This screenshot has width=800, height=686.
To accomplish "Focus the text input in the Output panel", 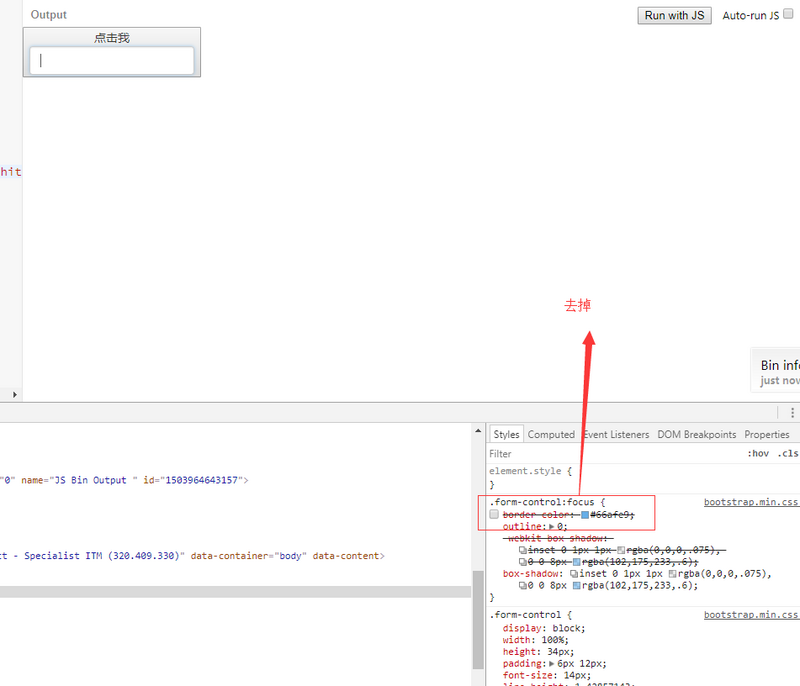I will click(112, 61).
